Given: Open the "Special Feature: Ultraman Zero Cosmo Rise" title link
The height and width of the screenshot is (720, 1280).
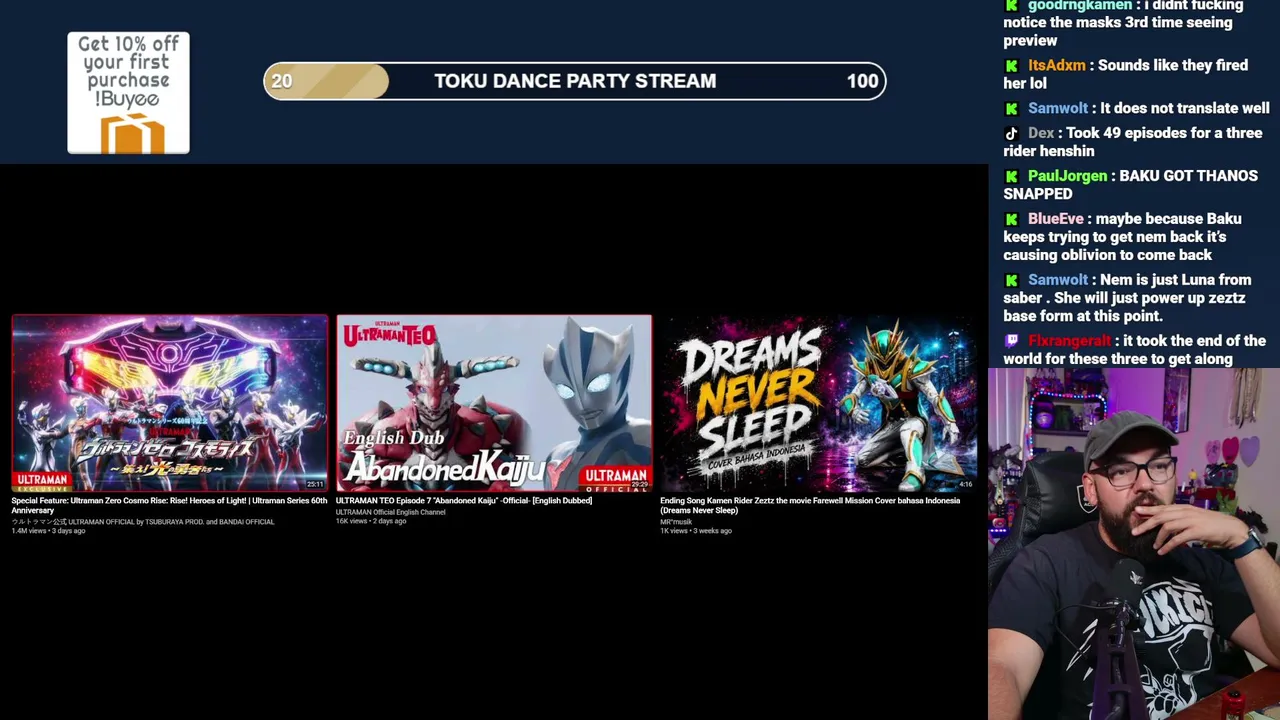Looking at the screenshot, I should [x=169, y=505].
